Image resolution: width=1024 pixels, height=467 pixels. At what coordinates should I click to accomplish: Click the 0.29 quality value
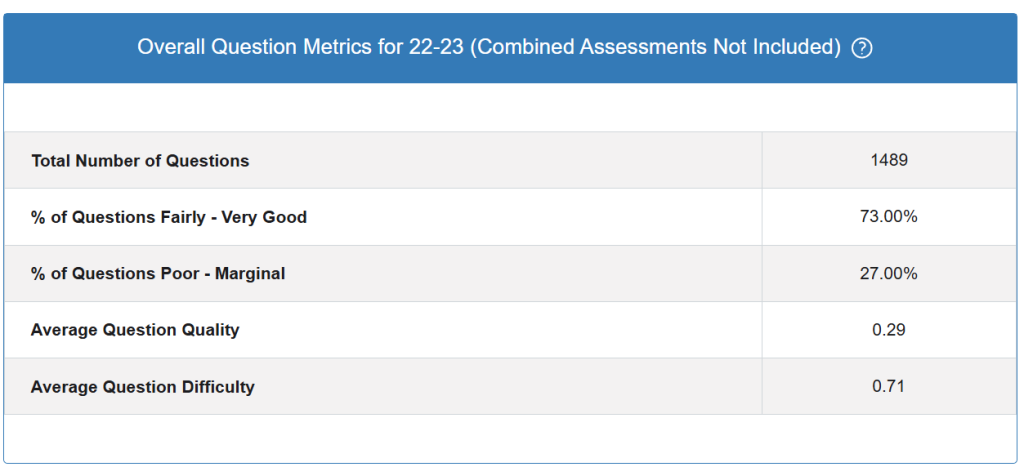889,330
